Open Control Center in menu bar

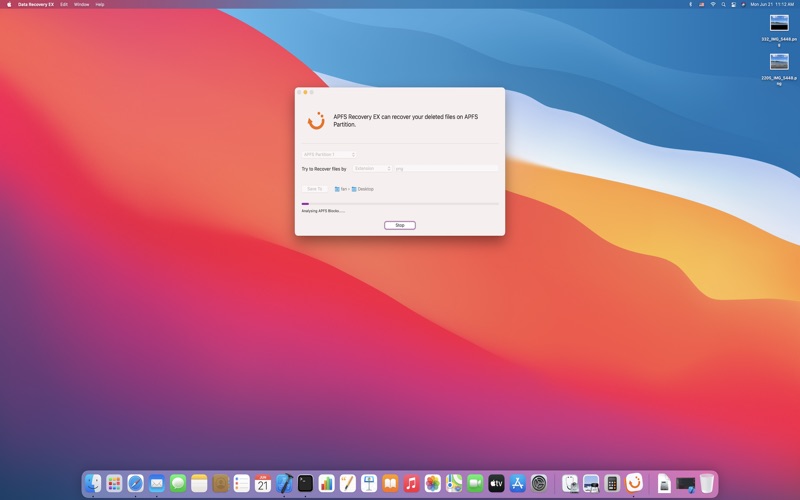click(x=733, y=4)
